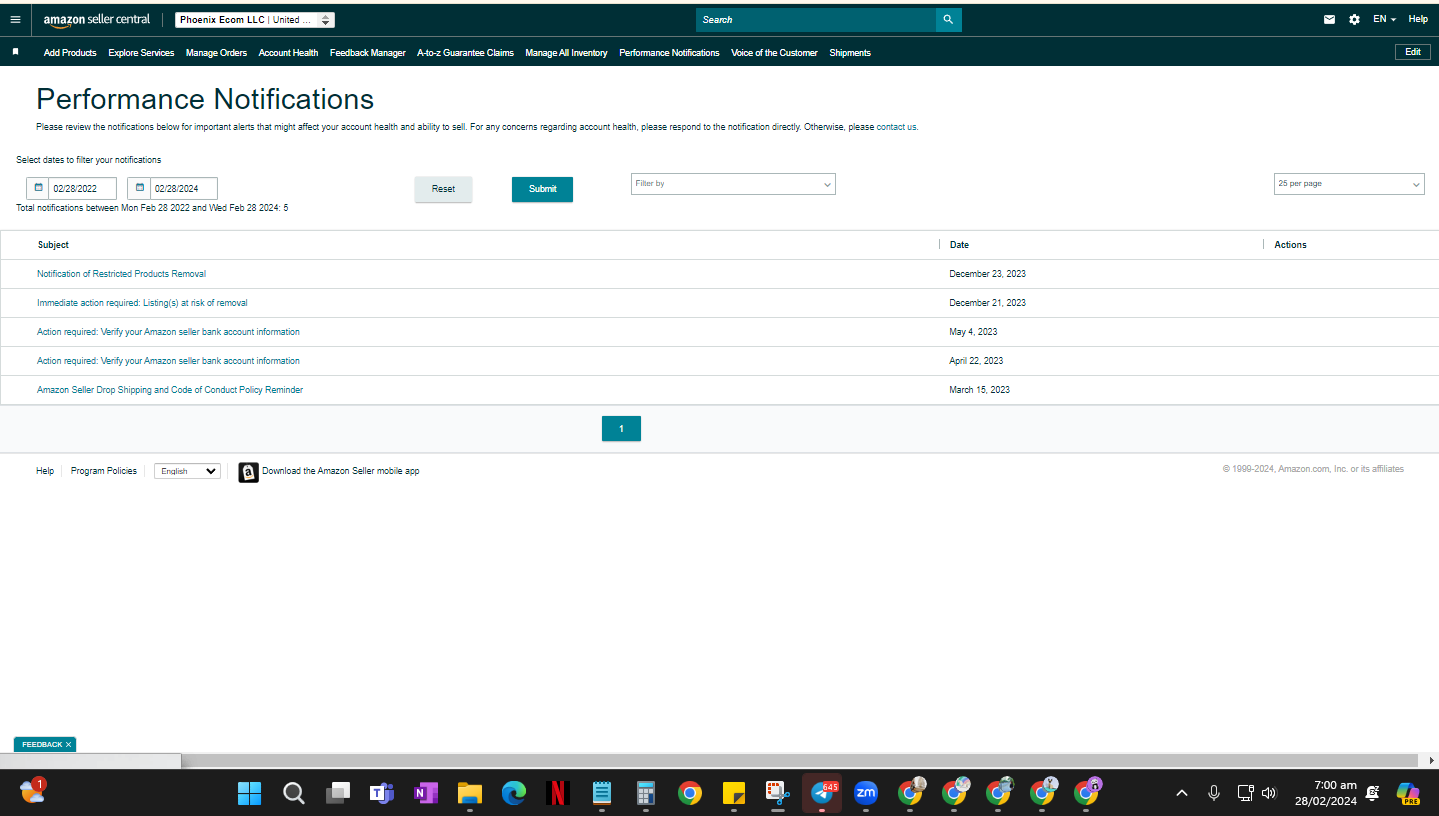This screenshot has width=1439, height=816.
Task: Launch OneNote from the taskbar
Action: point(426,794)
